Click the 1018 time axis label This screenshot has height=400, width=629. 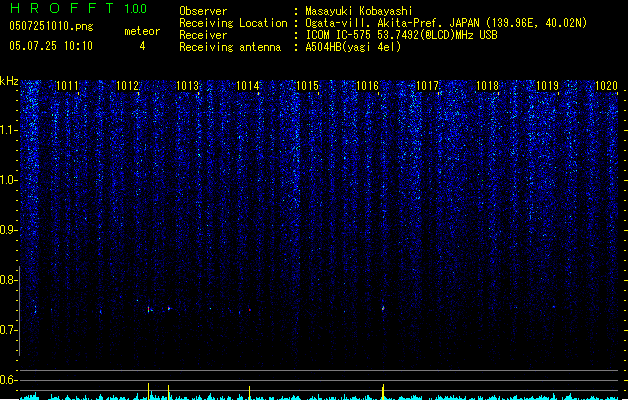[x=487, y=86]
